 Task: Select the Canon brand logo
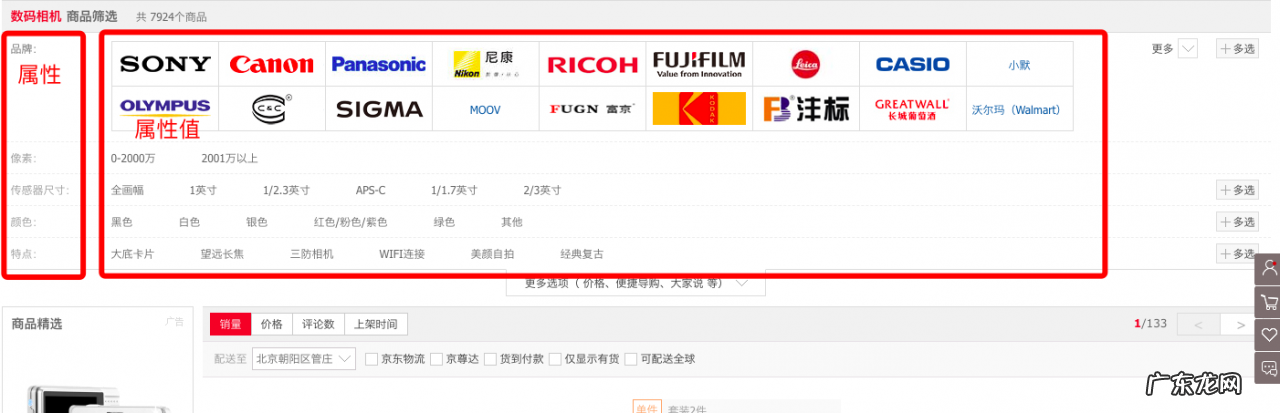tap(272, 64)
